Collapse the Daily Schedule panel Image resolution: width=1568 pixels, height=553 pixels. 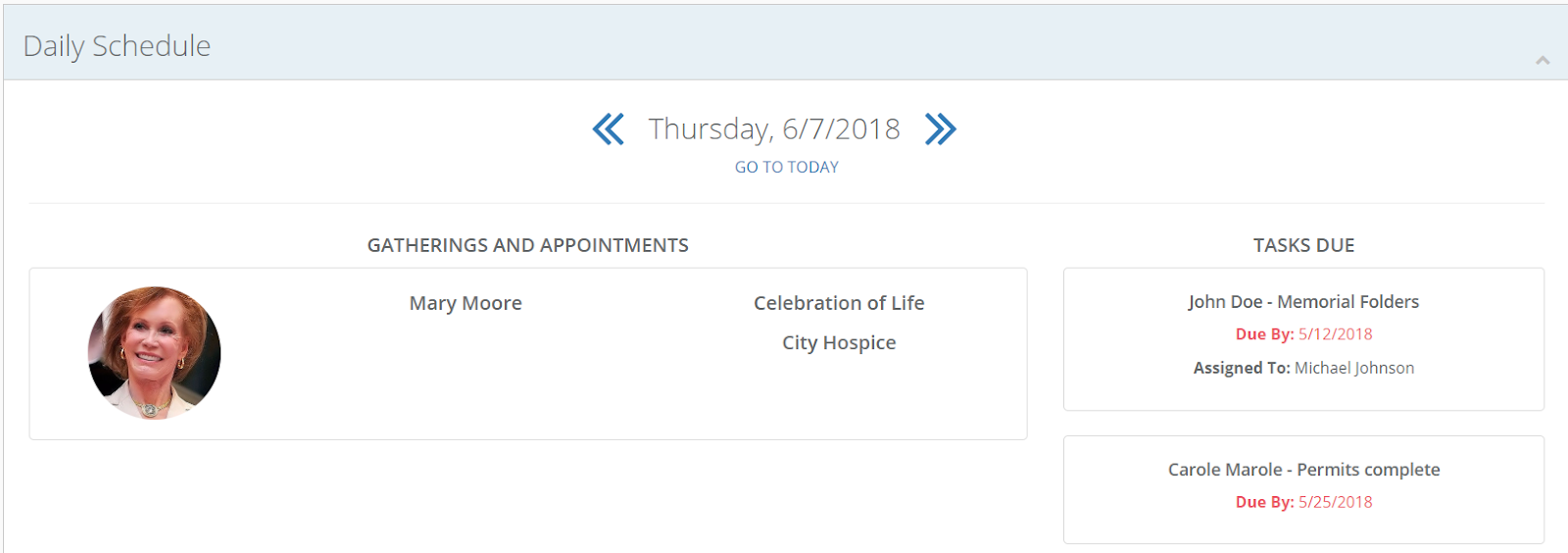[1542, 61]
